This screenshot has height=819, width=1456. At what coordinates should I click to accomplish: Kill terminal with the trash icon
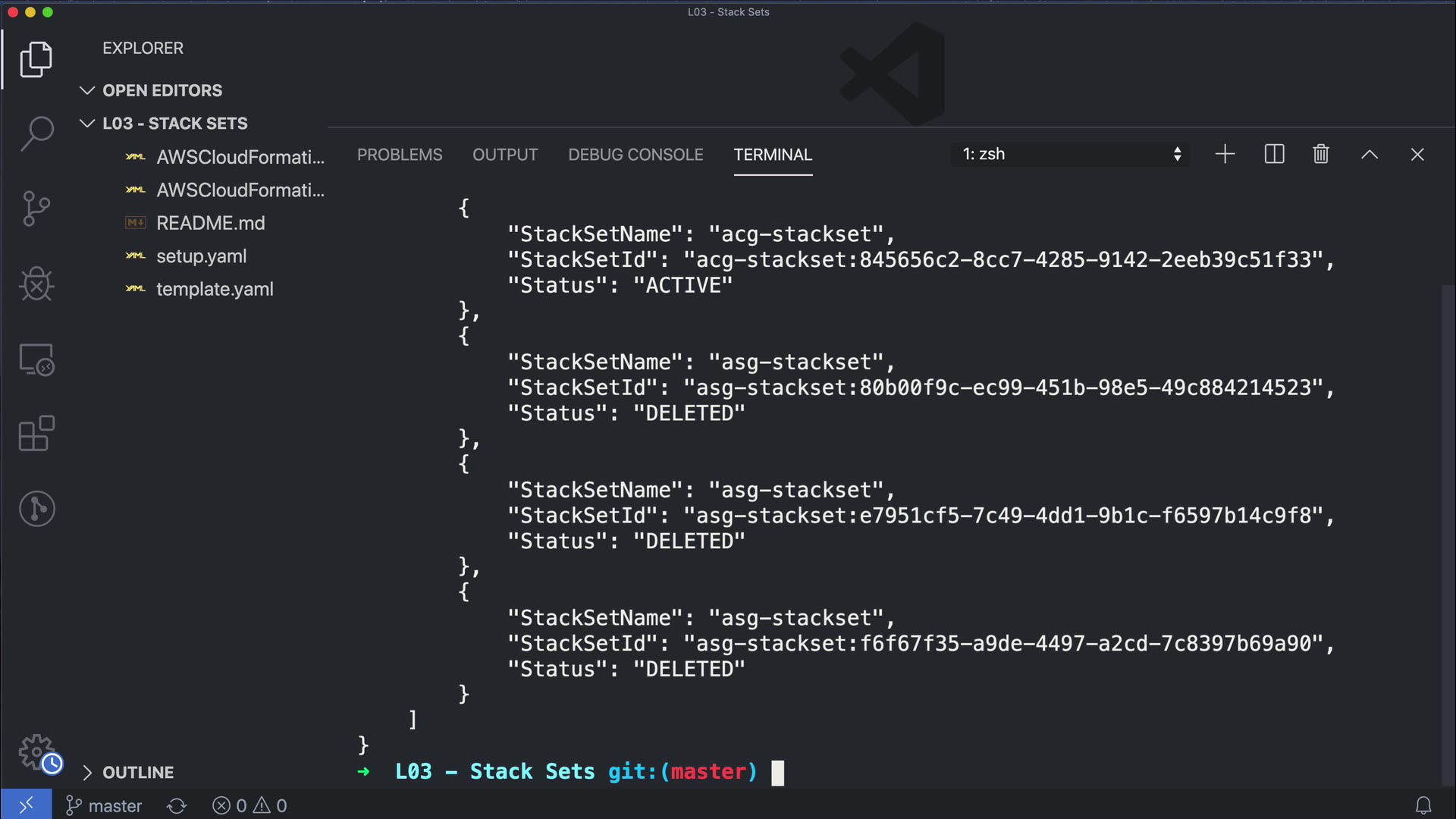tap(1320, 155)
